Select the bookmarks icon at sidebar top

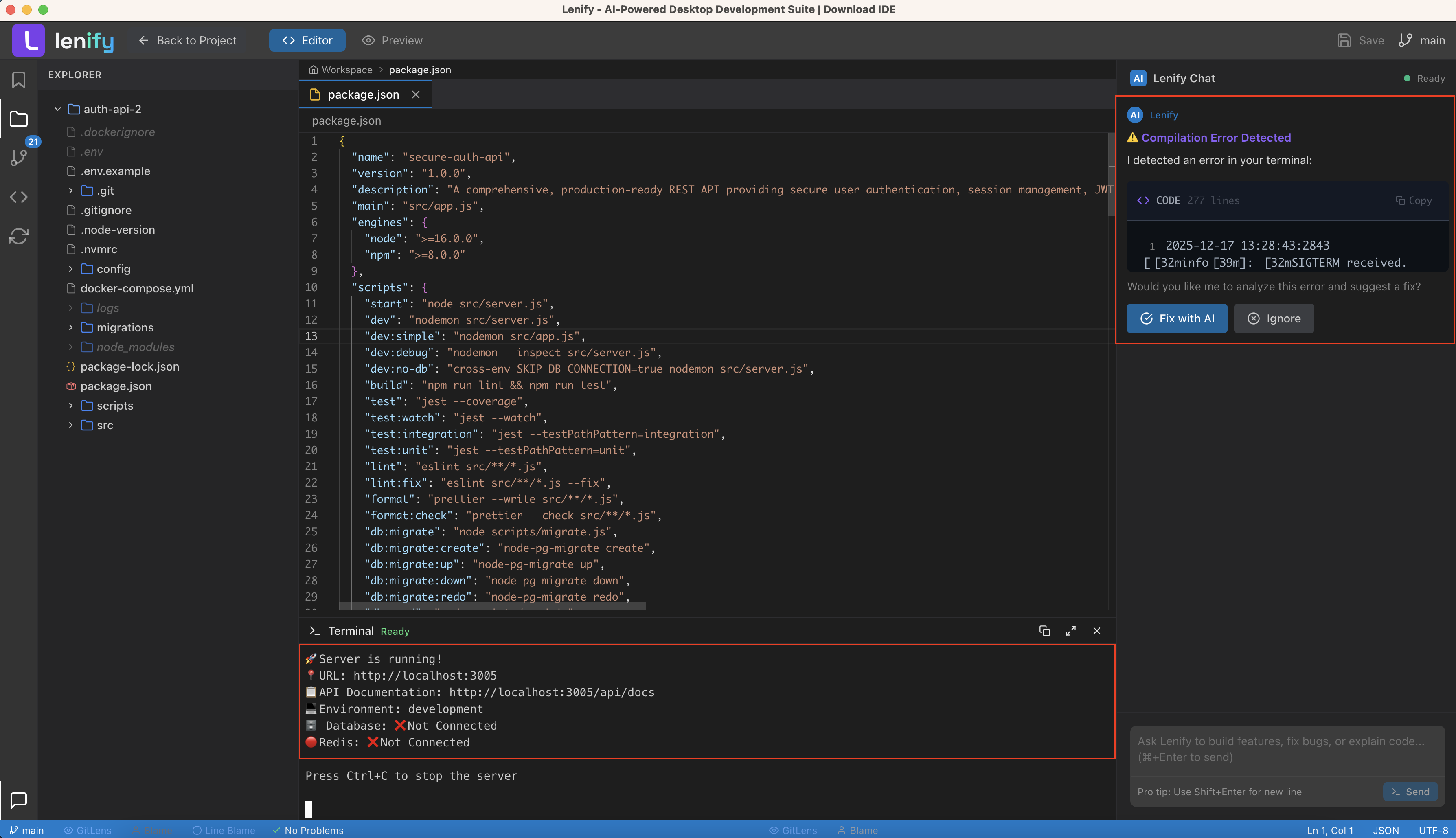(18, 79)
